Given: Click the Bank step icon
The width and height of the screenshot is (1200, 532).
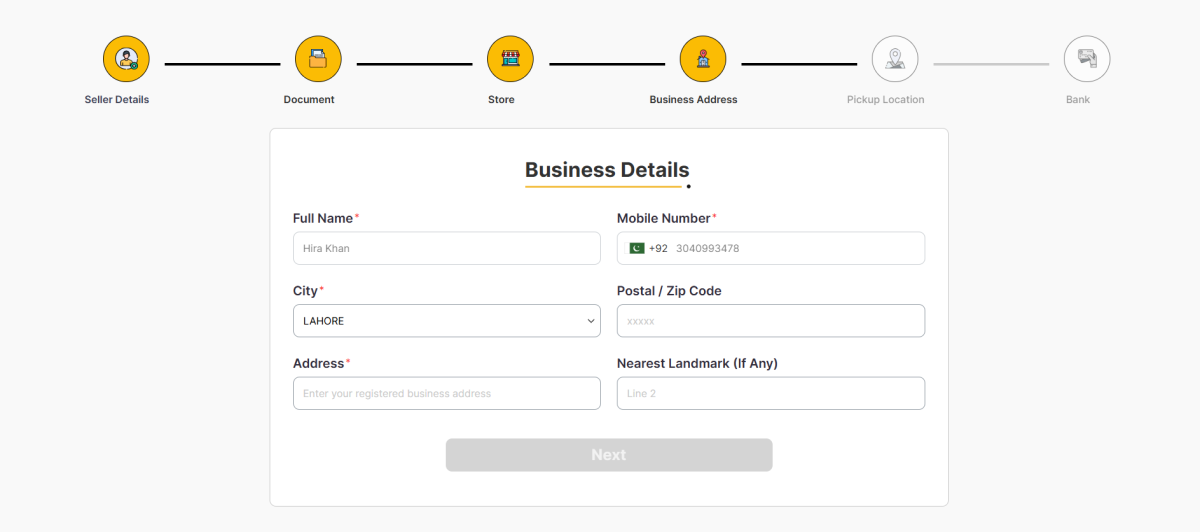Looking at the screenshot, I should [x=1087, y=59].
